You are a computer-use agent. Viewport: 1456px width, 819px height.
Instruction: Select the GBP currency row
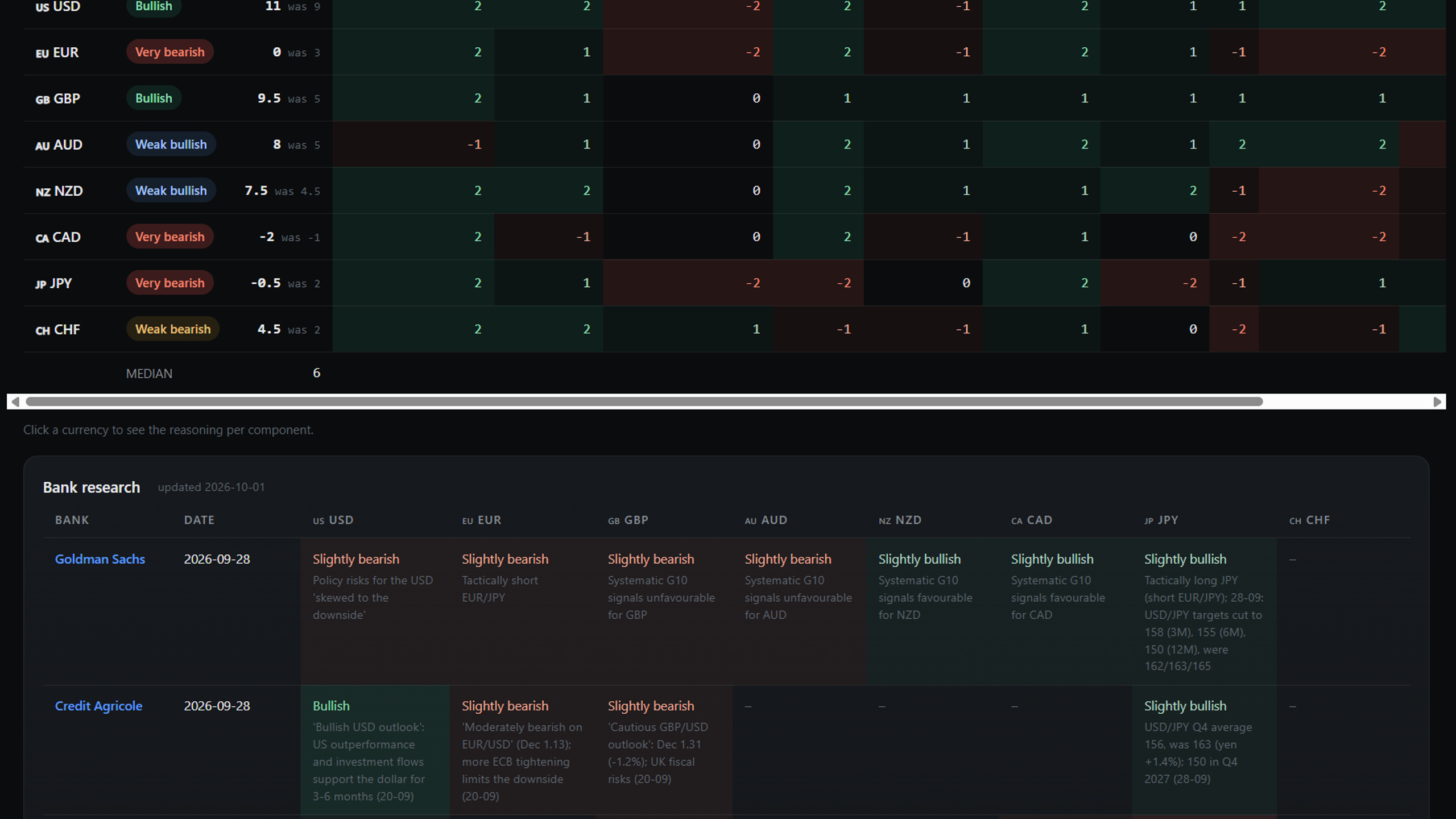(734, 98)
